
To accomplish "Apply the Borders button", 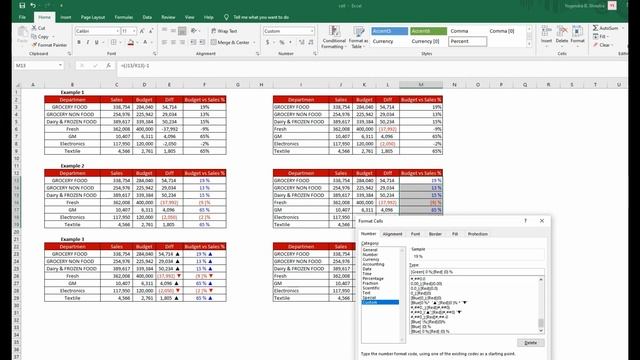I will click(113, 42).
